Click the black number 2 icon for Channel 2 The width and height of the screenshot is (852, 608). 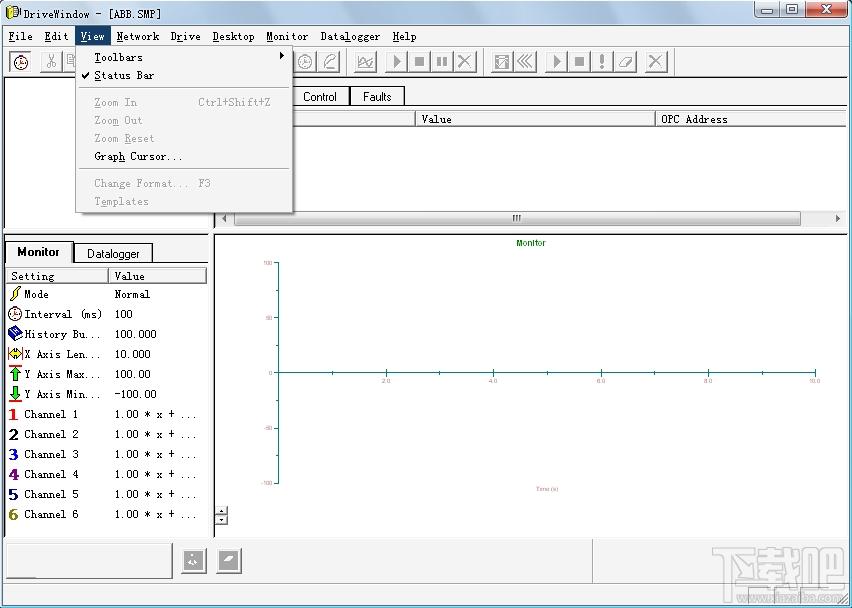(x=14, y=435)
